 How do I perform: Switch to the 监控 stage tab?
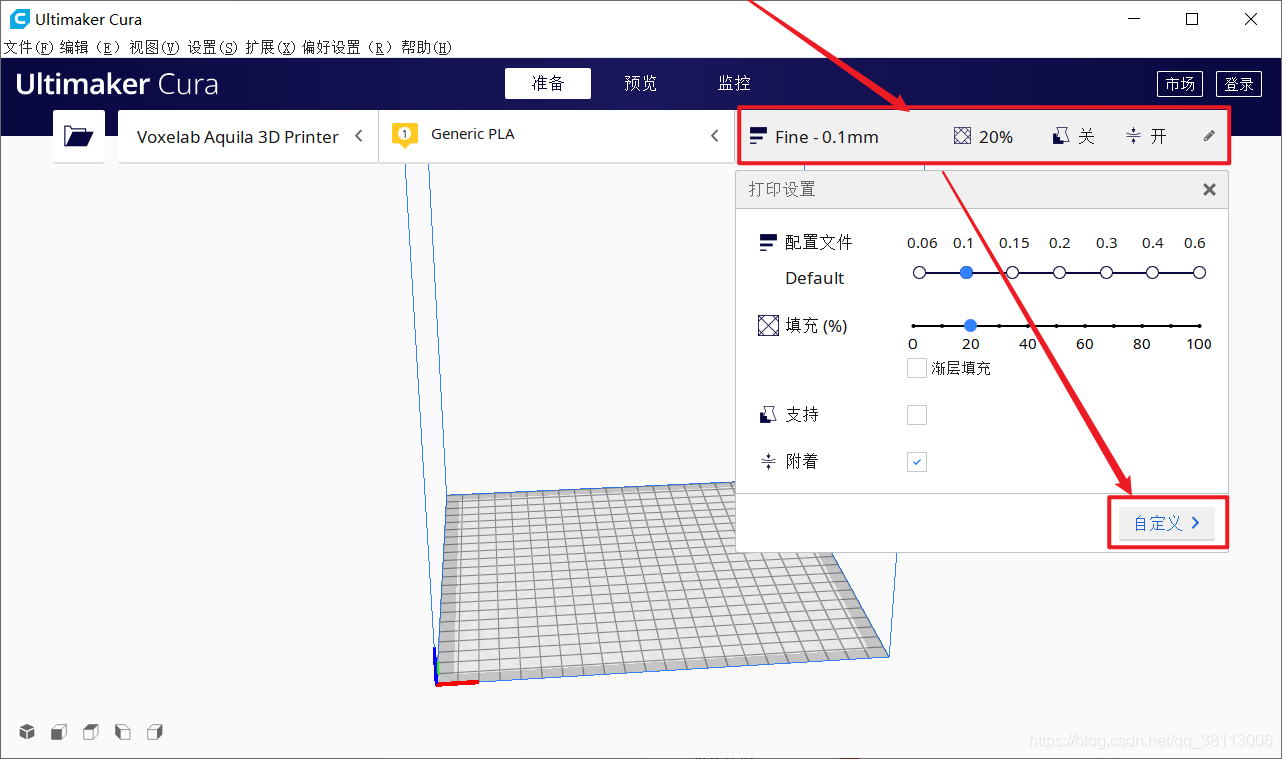[x=734, y=84]
